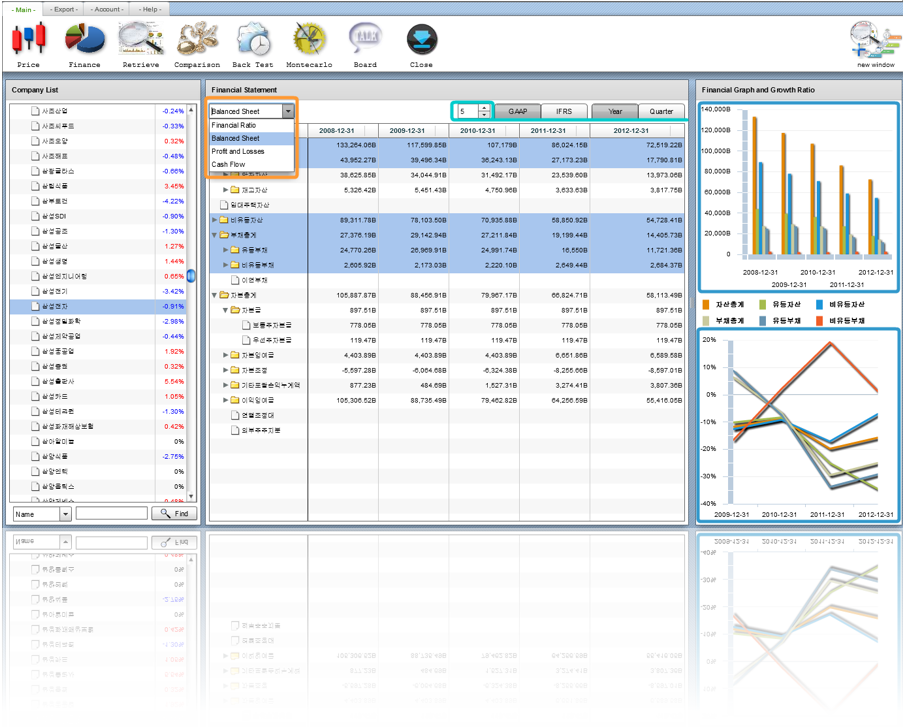
Task: Enable Quarter view for financial data
Action: 660,111
